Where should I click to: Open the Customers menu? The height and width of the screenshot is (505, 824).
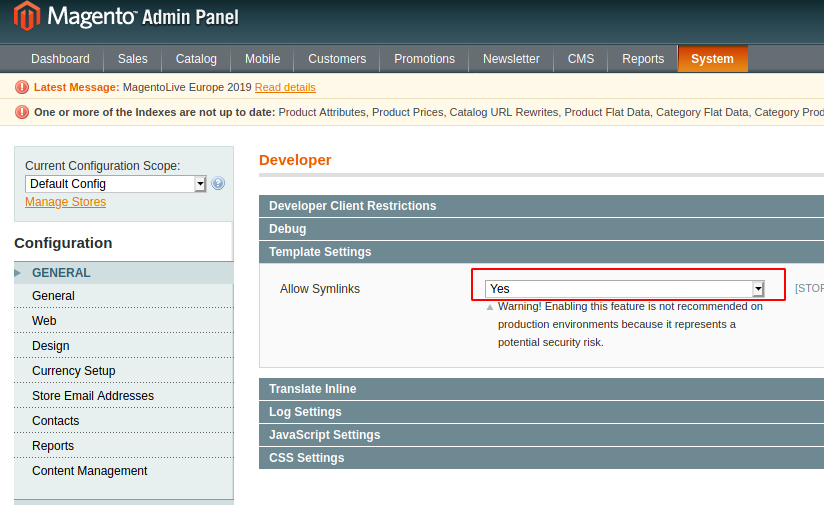click(337, 59)
